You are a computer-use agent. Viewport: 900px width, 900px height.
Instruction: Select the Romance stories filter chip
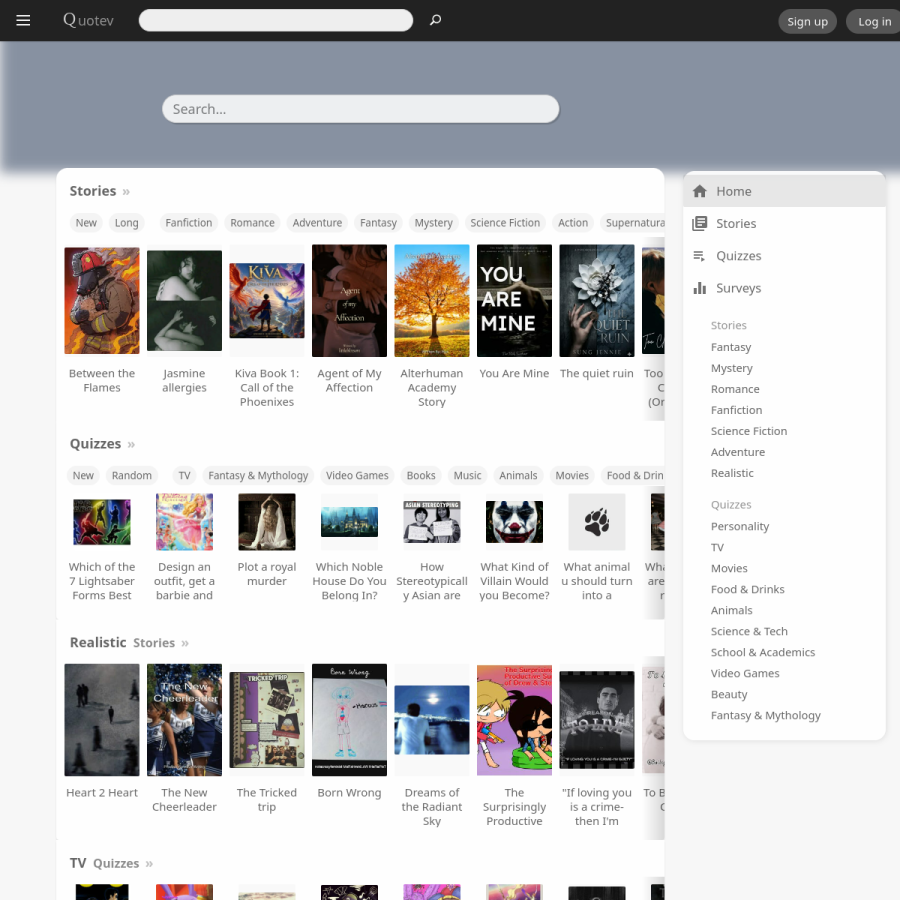pos(252,223)
